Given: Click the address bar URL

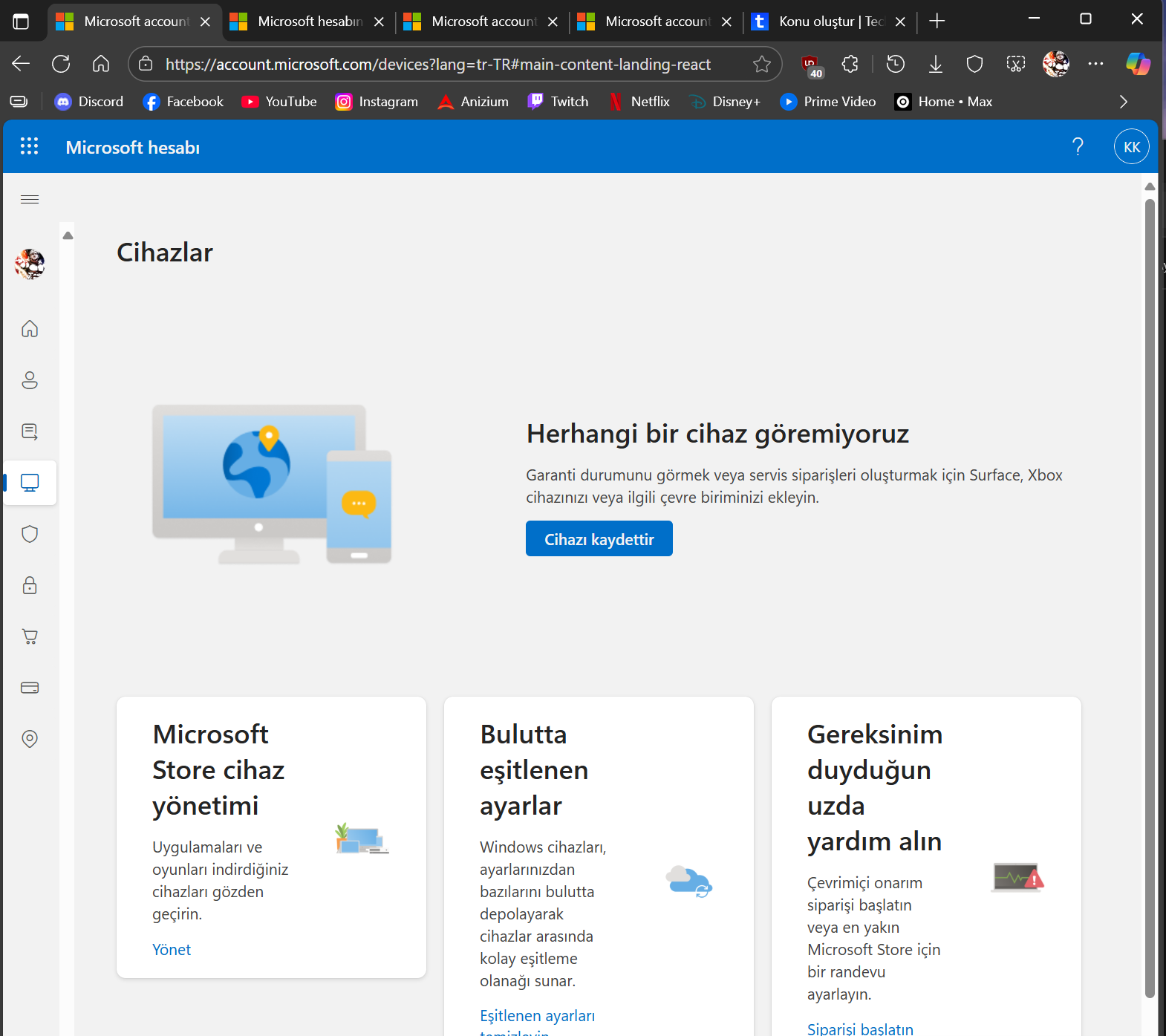Looking at the screenshot, I should pos(438,65).
